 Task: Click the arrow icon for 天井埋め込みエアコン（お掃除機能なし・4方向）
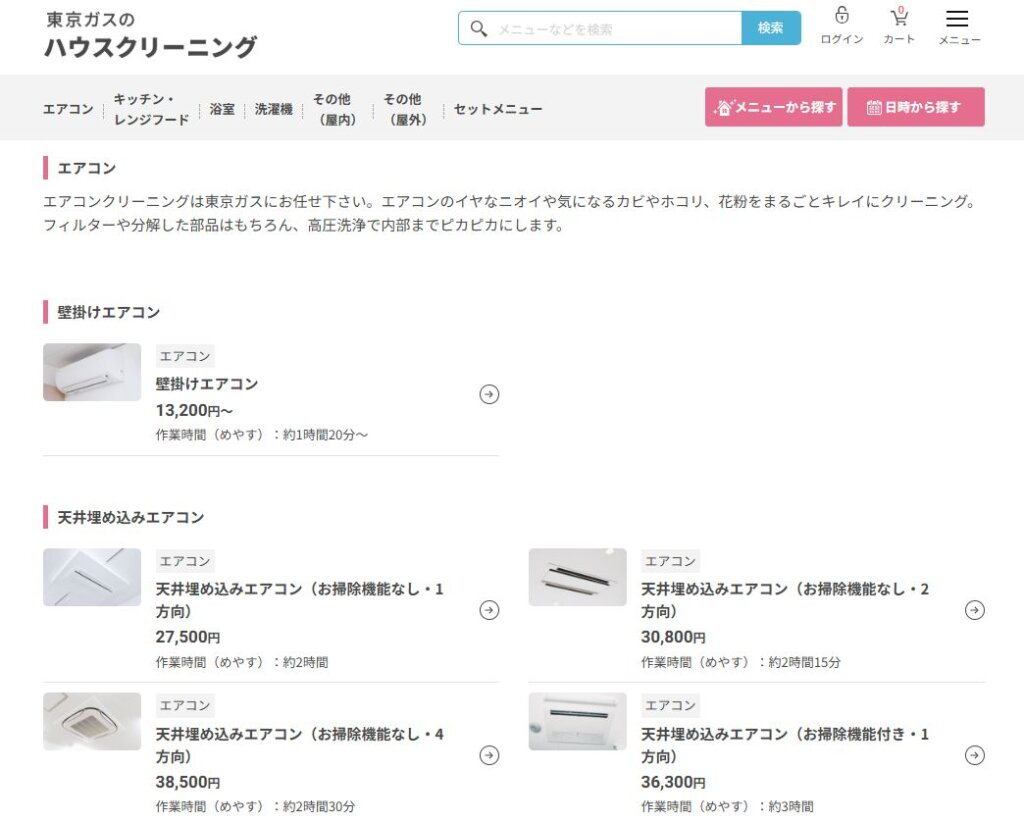point(489,756)
